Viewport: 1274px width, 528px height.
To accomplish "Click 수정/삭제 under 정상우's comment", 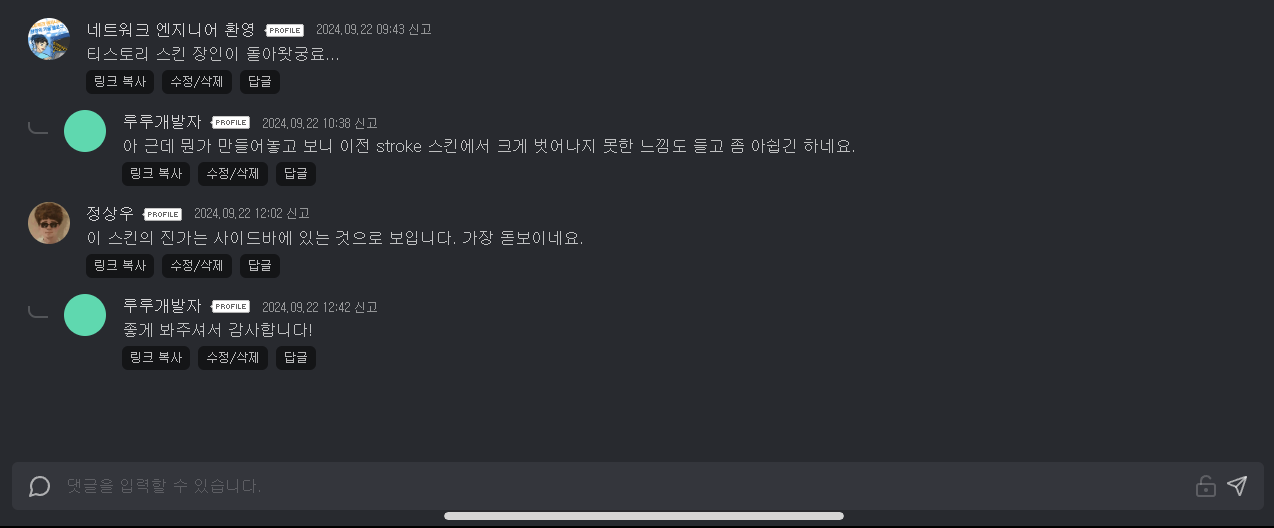I will (197, 266).
